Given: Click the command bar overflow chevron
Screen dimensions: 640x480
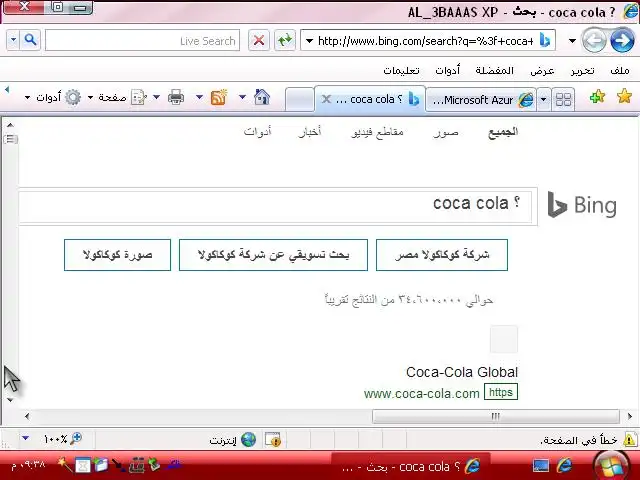Looking at the screenshot, I should tap(7, 90).
